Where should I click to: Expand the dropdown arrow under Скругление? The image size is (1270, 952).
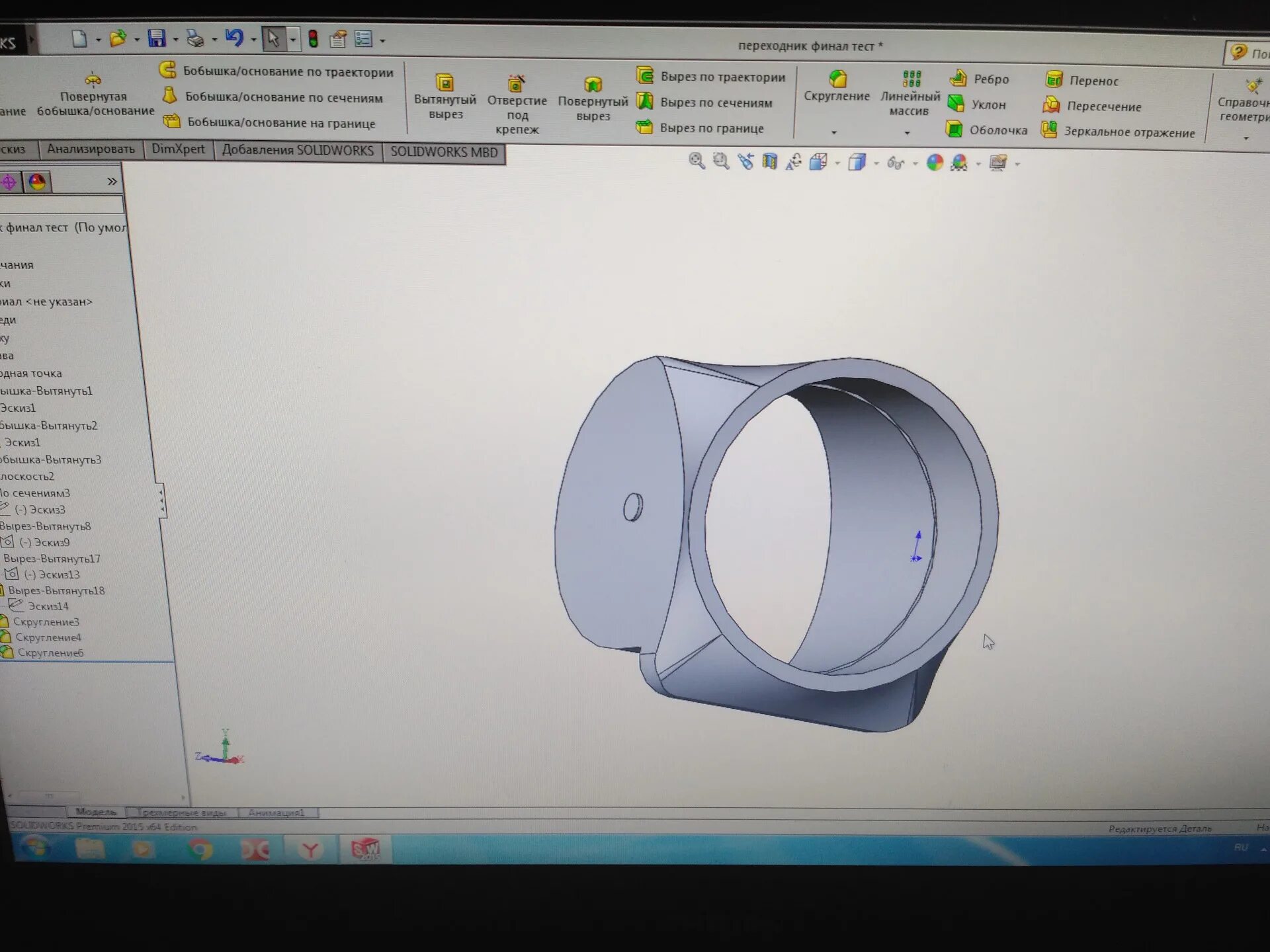point(834,132)
